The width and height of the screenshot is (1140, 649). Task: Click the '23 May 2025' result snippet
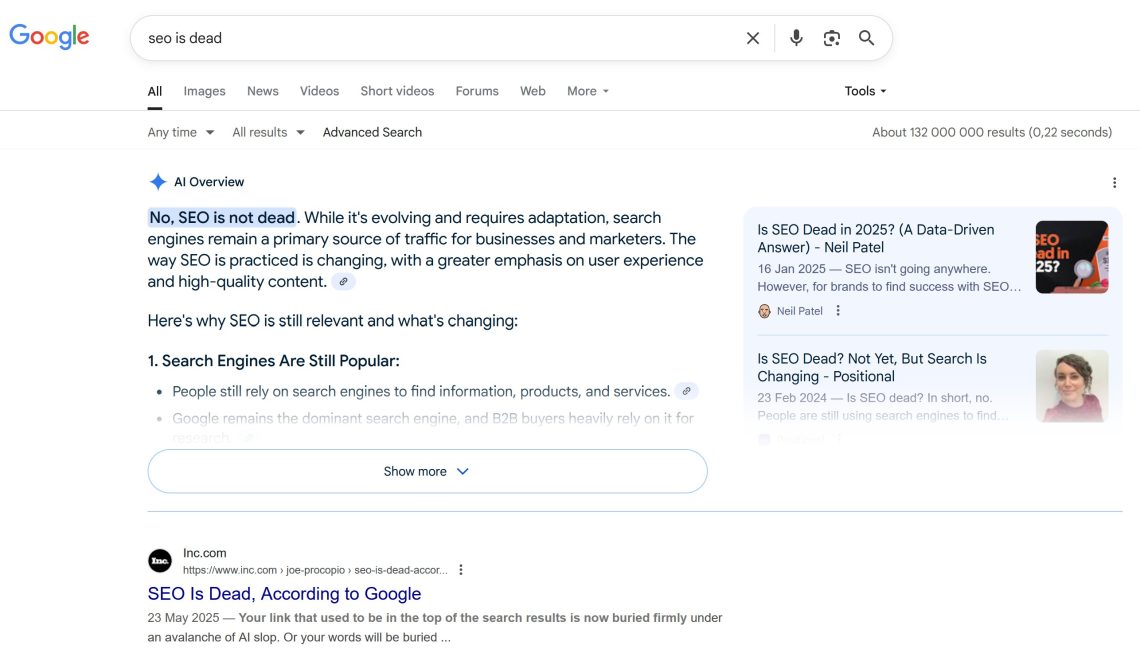coord(435,627)
